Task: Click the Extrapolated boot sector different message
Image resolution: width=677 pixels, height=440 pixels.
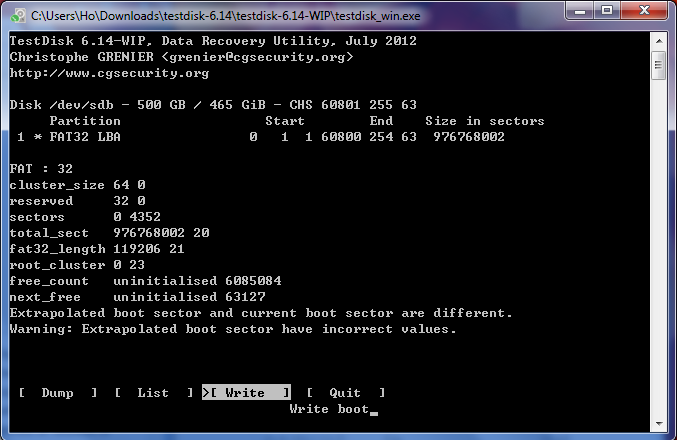Action: 261,313
